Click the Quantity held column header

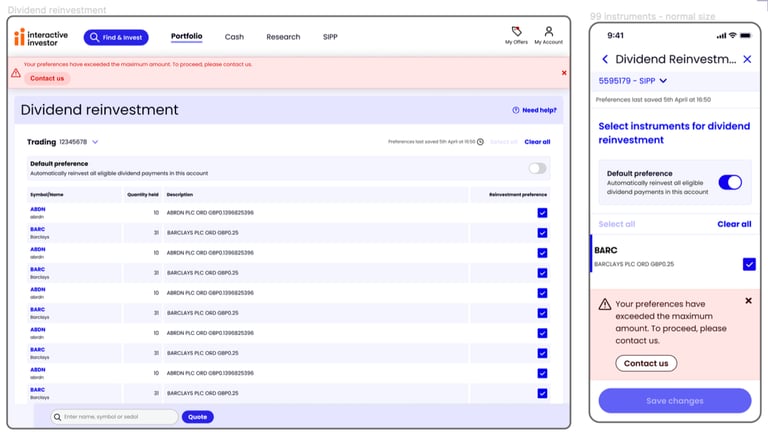[x=143, y=194]
